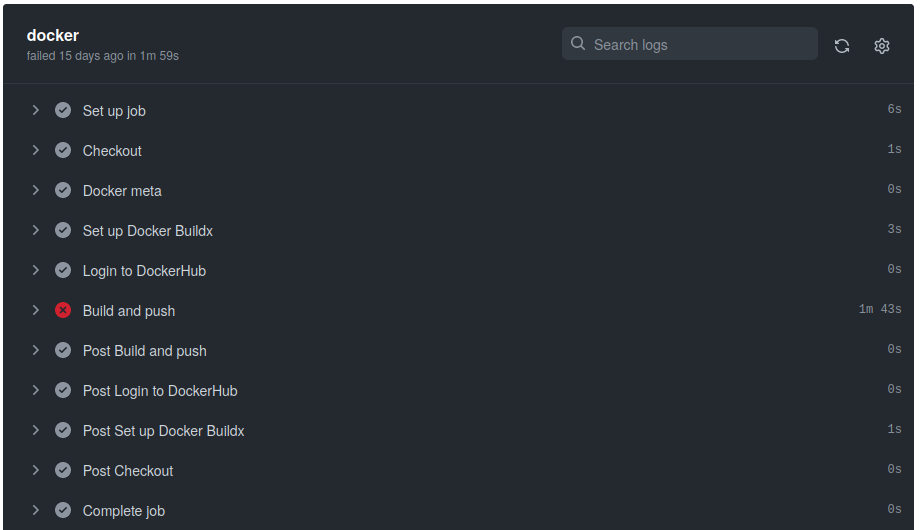The width and height of the screenshot is (920, 530).
Task: Focus the Search logs input field
Action: click(700, 44)
